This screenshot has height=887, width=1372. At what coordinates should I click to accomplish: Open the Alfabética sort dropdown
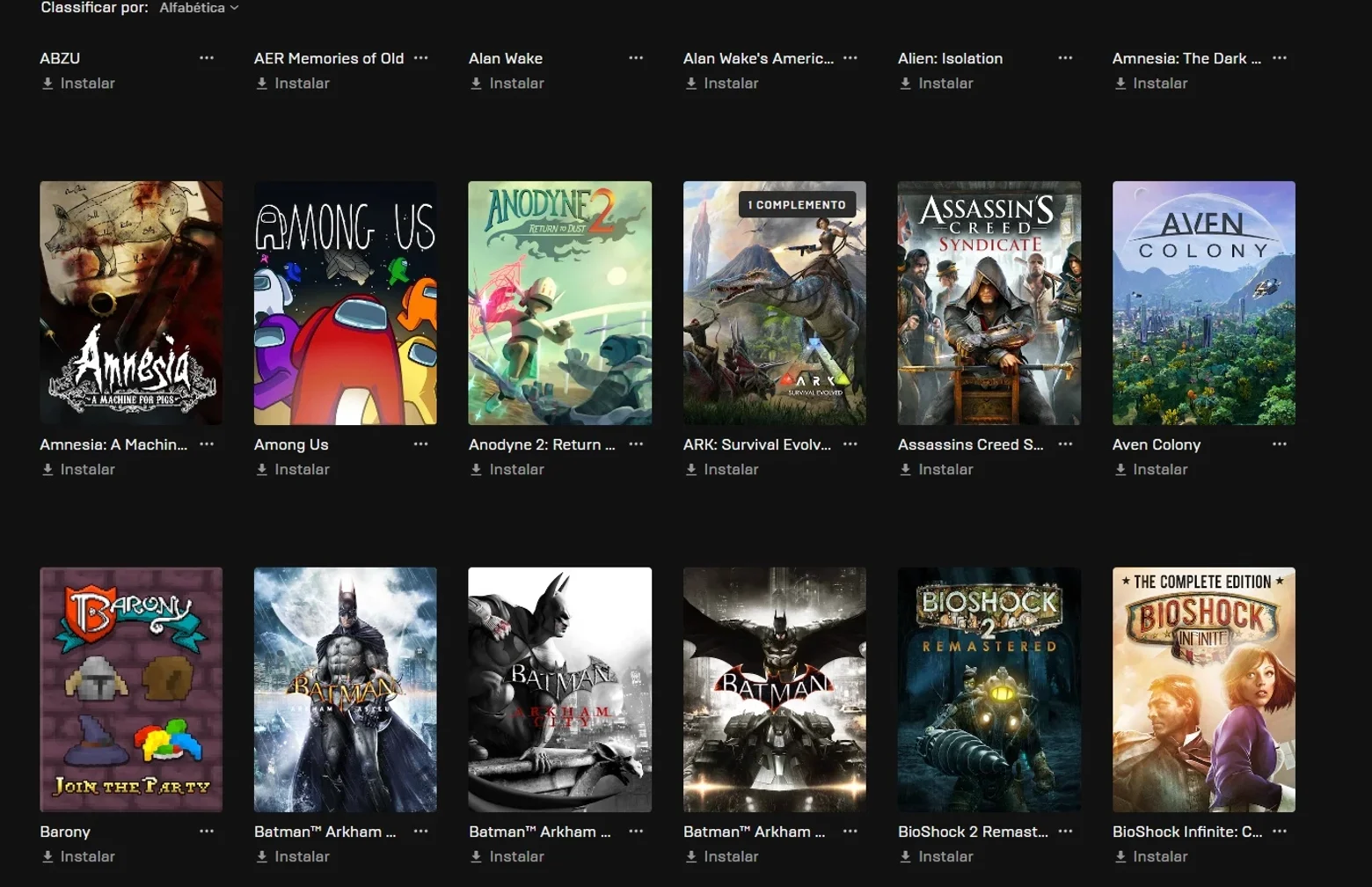click(199, 8)
